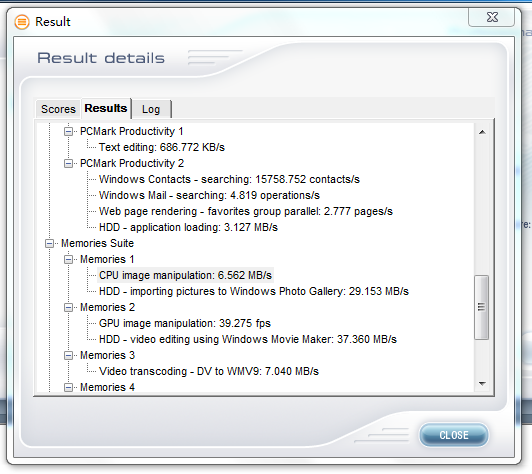This screenshot has height=474, width=532.
Task: Select Video transcoding - DV to WMV9 row
Action: click(x=209, y=371)
